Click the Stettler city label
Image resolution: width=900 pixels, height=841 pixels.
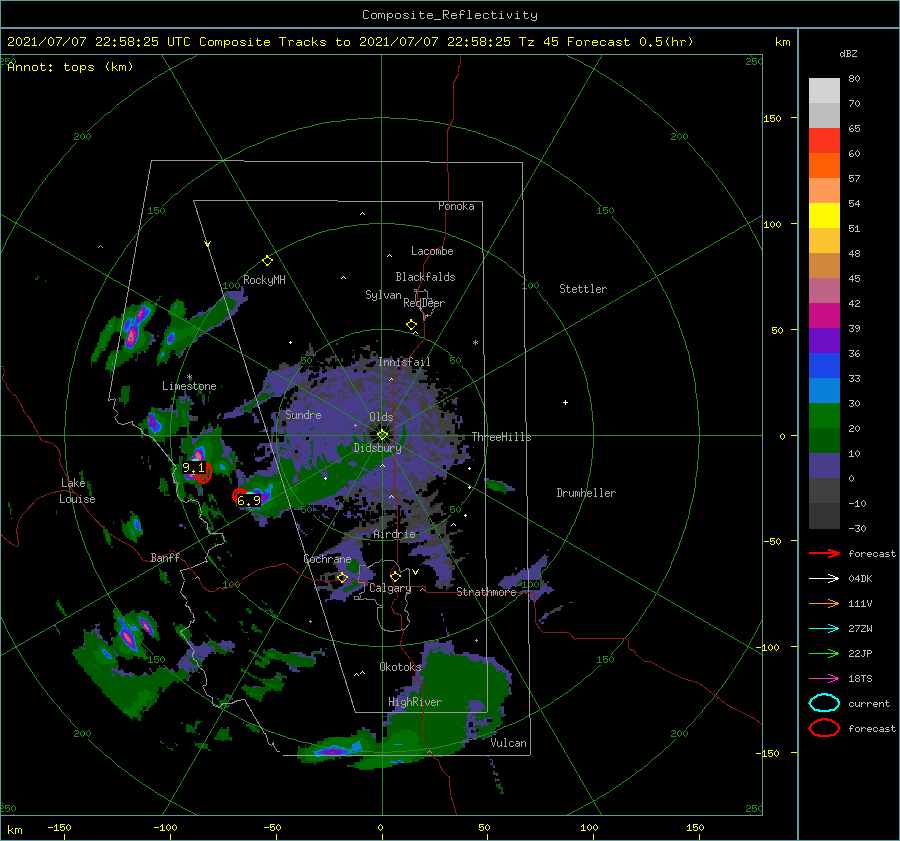[x=583, y=289]
